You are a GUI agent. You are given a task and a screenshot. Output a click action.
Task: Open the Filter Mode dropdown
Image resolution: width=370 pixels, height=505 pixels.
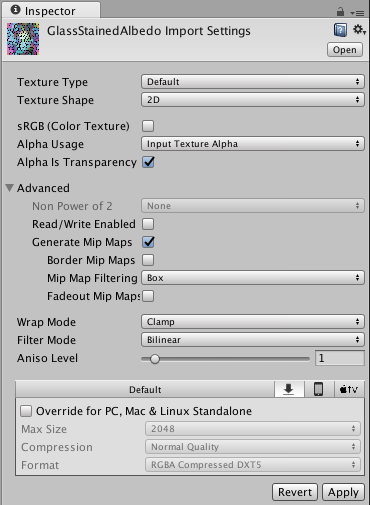pyautogui.click(x=253, y=340)
